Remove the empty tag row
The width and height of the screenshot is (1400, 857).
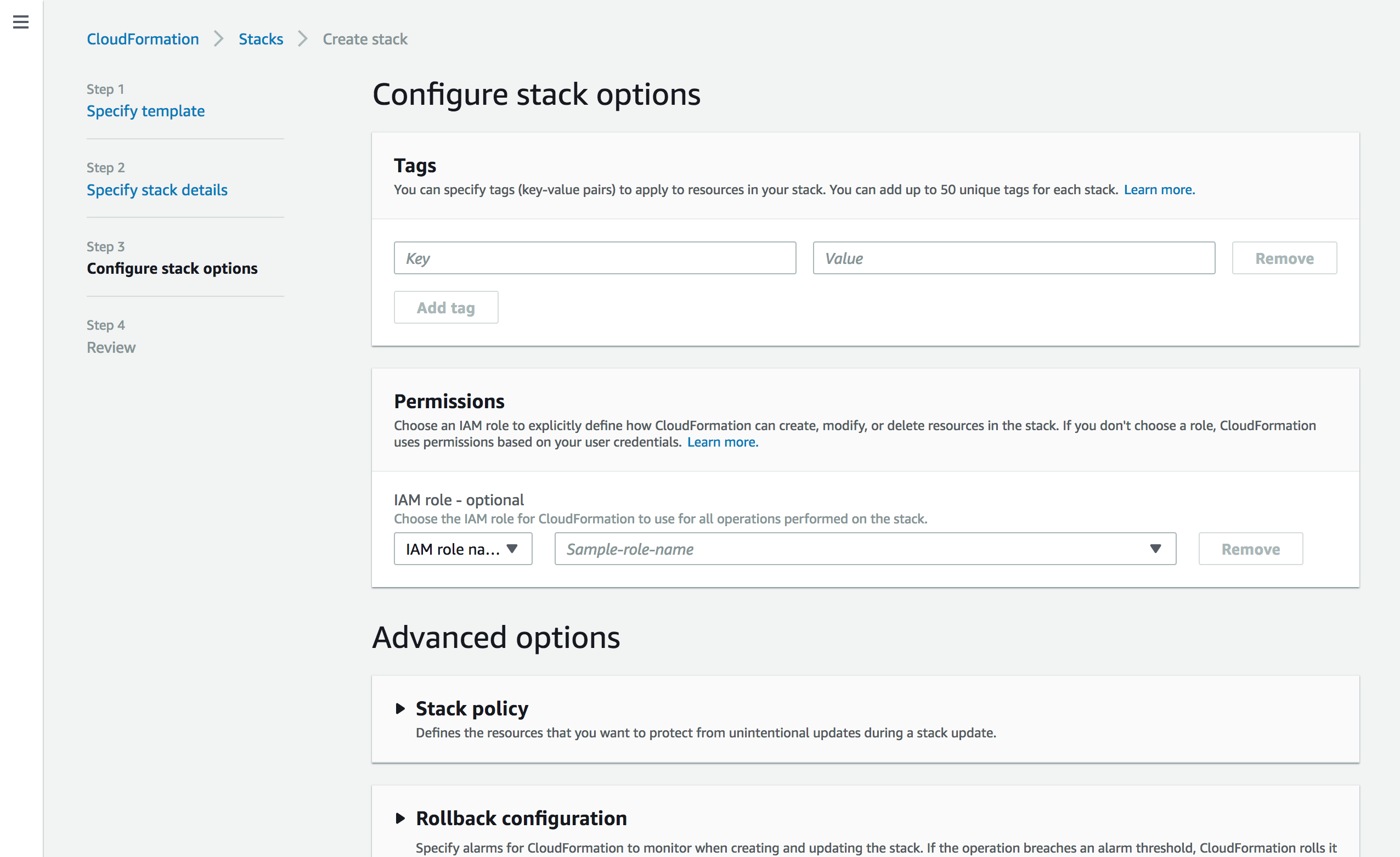(1284, 258)
